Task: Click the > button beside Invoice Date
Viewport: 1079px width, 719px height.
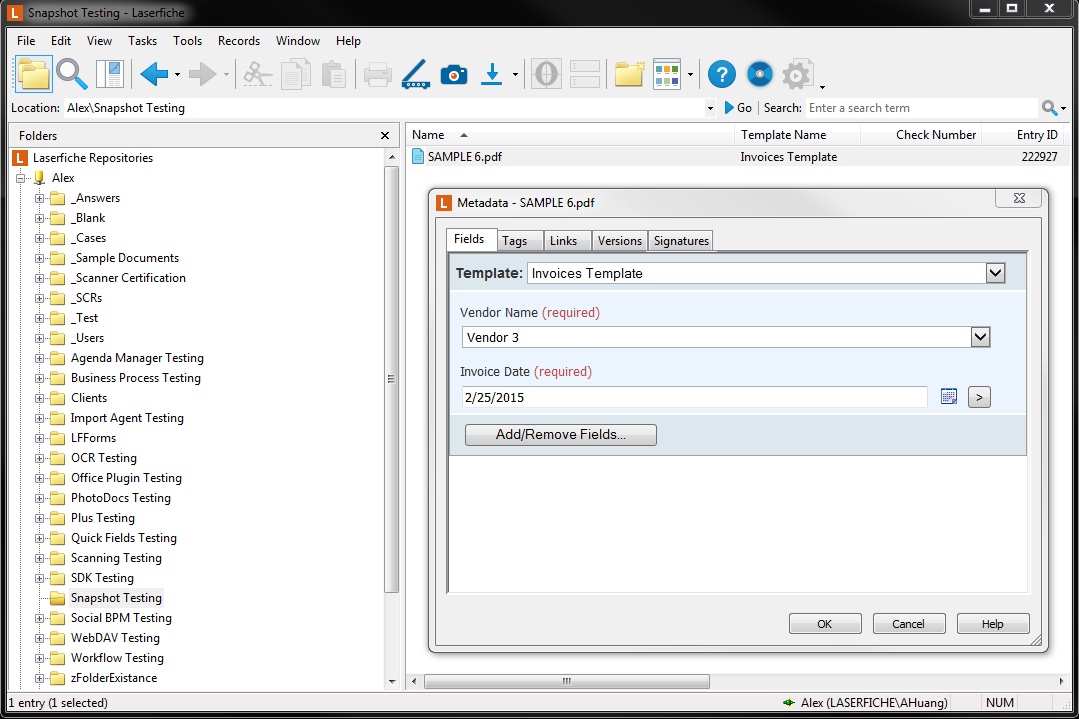Action: [979, 397]
